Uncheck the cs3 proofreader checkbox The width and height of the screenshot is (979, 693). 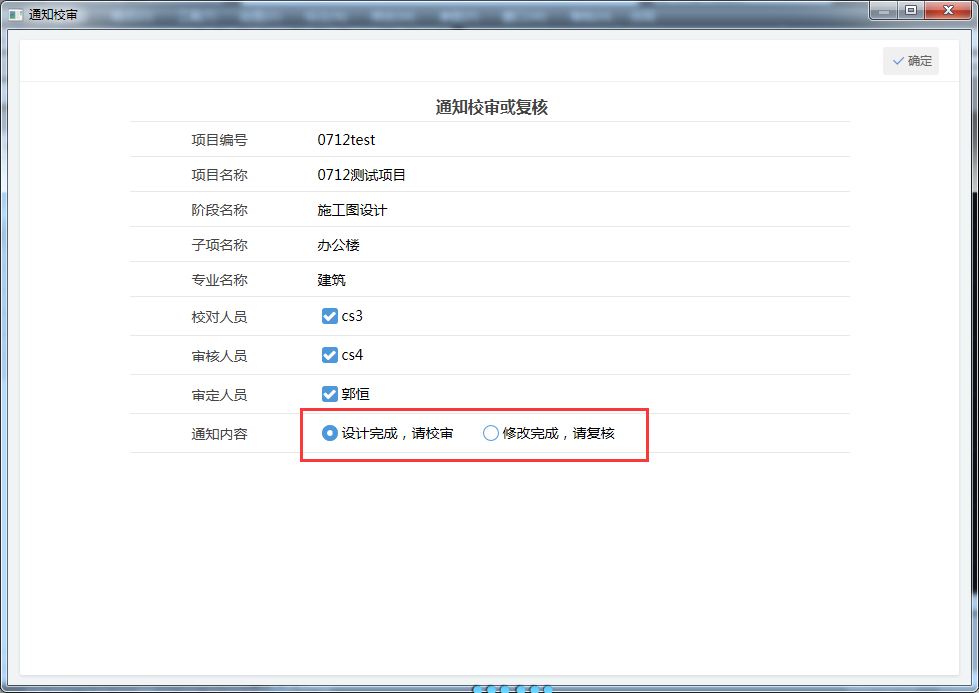pyautogui.click(x=329, y=316)
